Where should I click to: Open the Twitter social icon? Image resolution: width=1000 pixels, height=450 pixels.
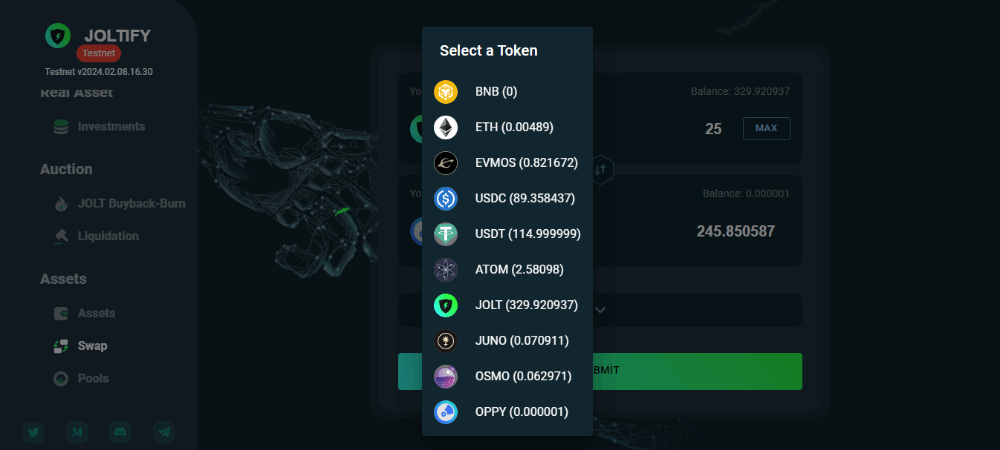coord(34,432)
